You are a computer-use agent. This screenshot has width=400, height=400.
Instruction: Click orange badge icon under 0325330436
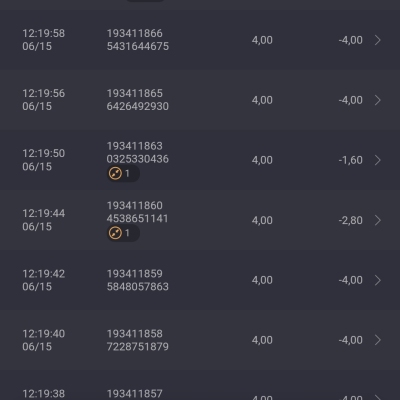[115, 173]
